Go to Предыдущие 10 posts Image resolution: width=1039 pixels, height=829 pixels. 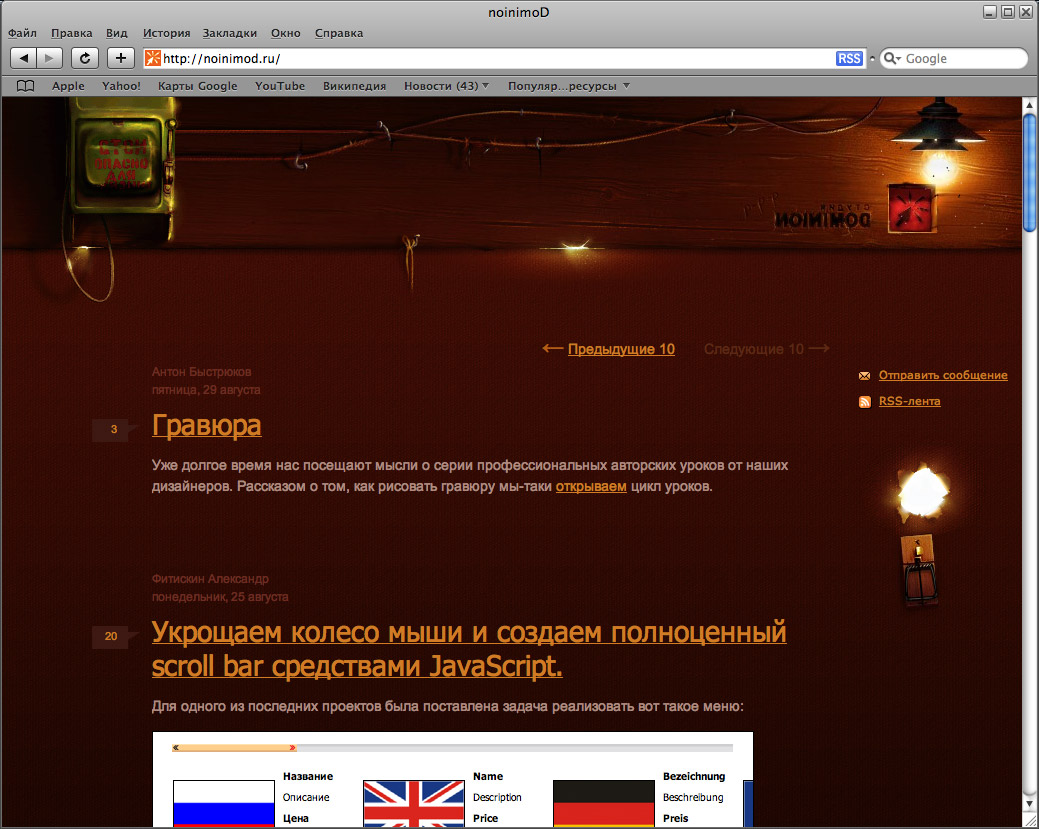click(x=621, y=349)
